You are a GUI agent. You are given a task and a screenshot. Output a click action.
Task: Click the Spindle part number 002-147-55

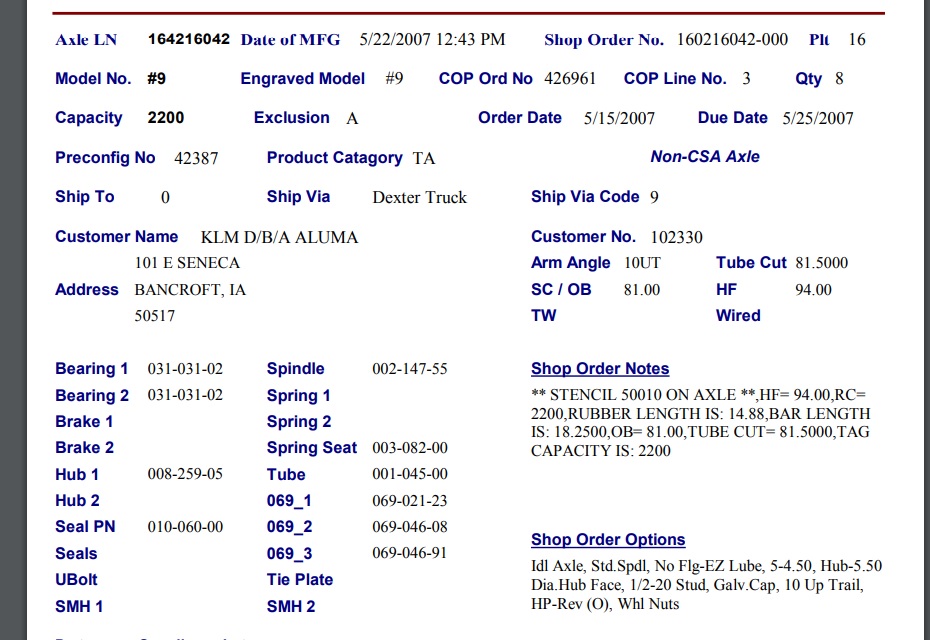(409, 369)
